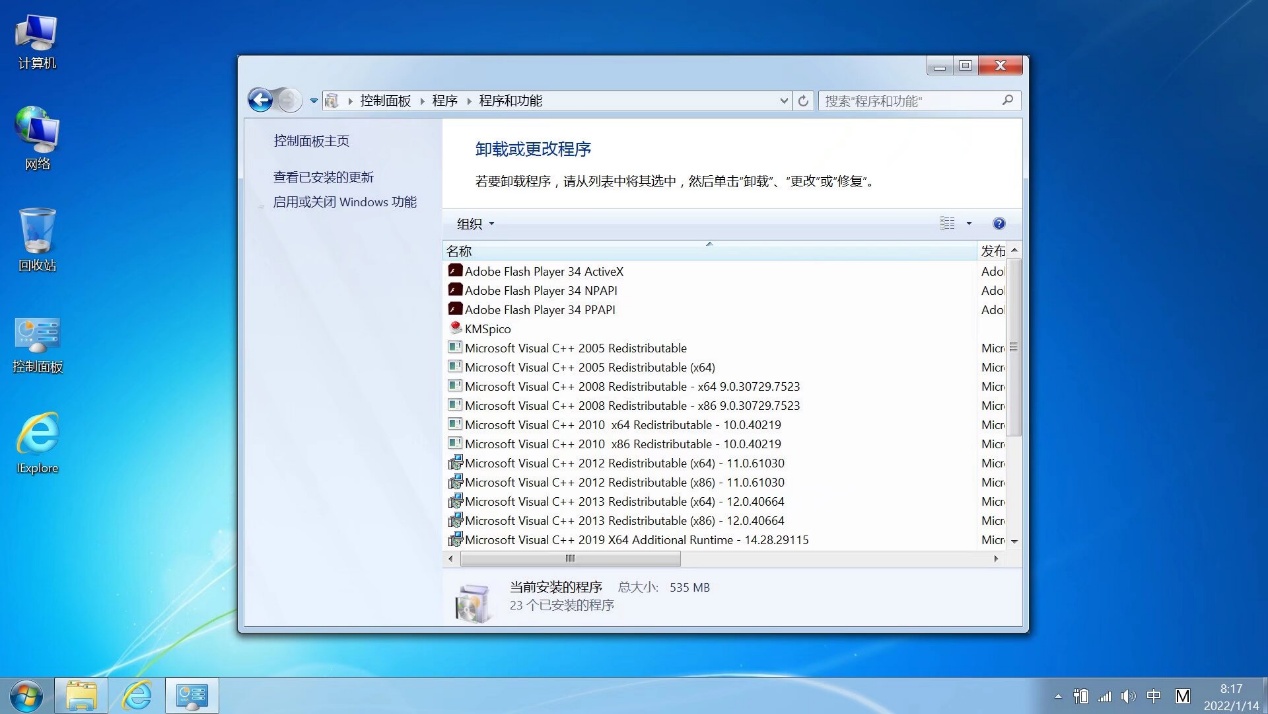Open the Start menu orb
This screenshot has width=1268, height=714.
(x=26, y=696)
